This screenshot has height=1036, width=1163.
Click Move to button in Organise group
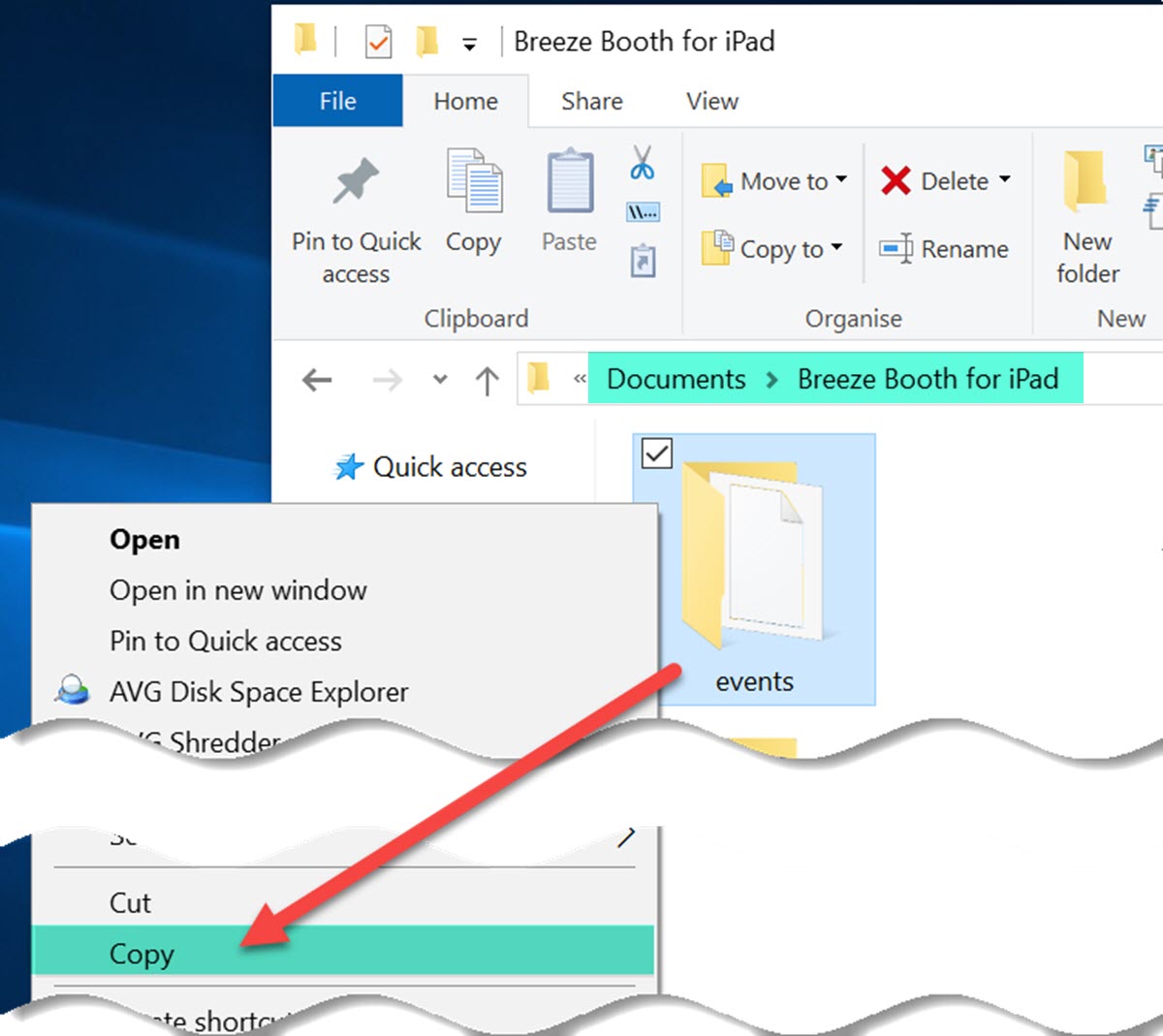tap(774, 181)
